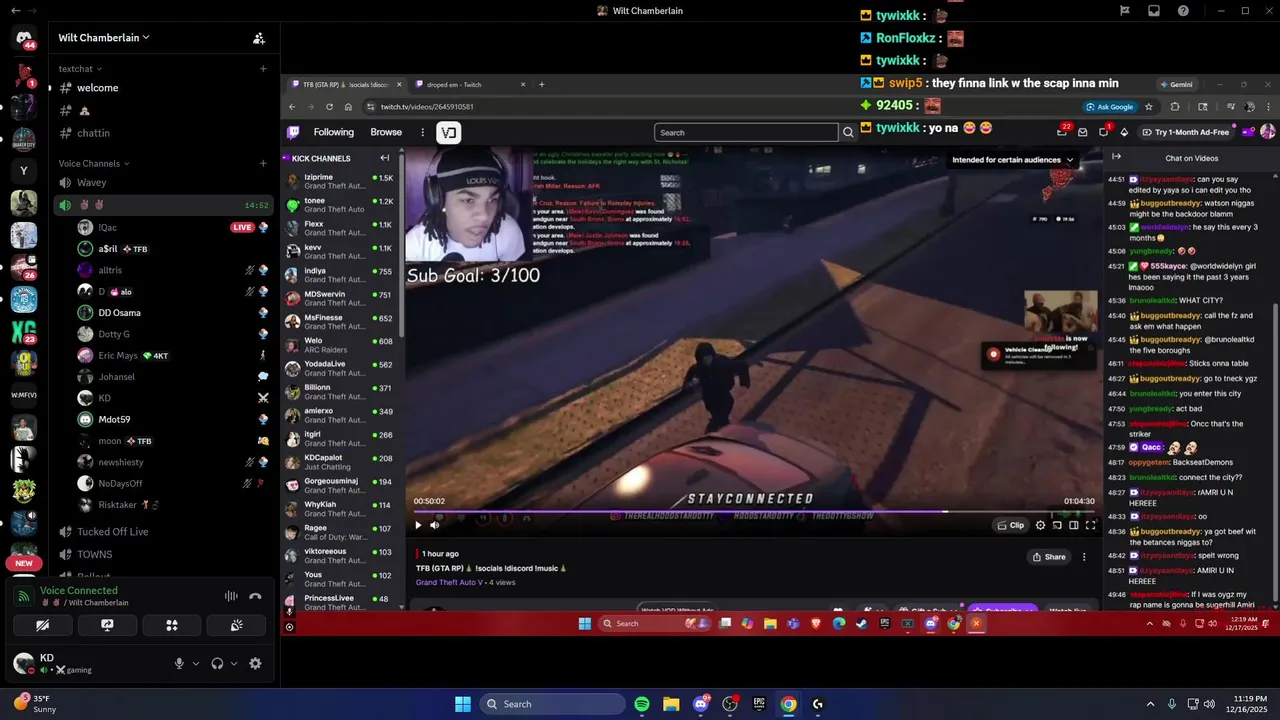Open Discord direct messages home icon

[x=24, y=38]
